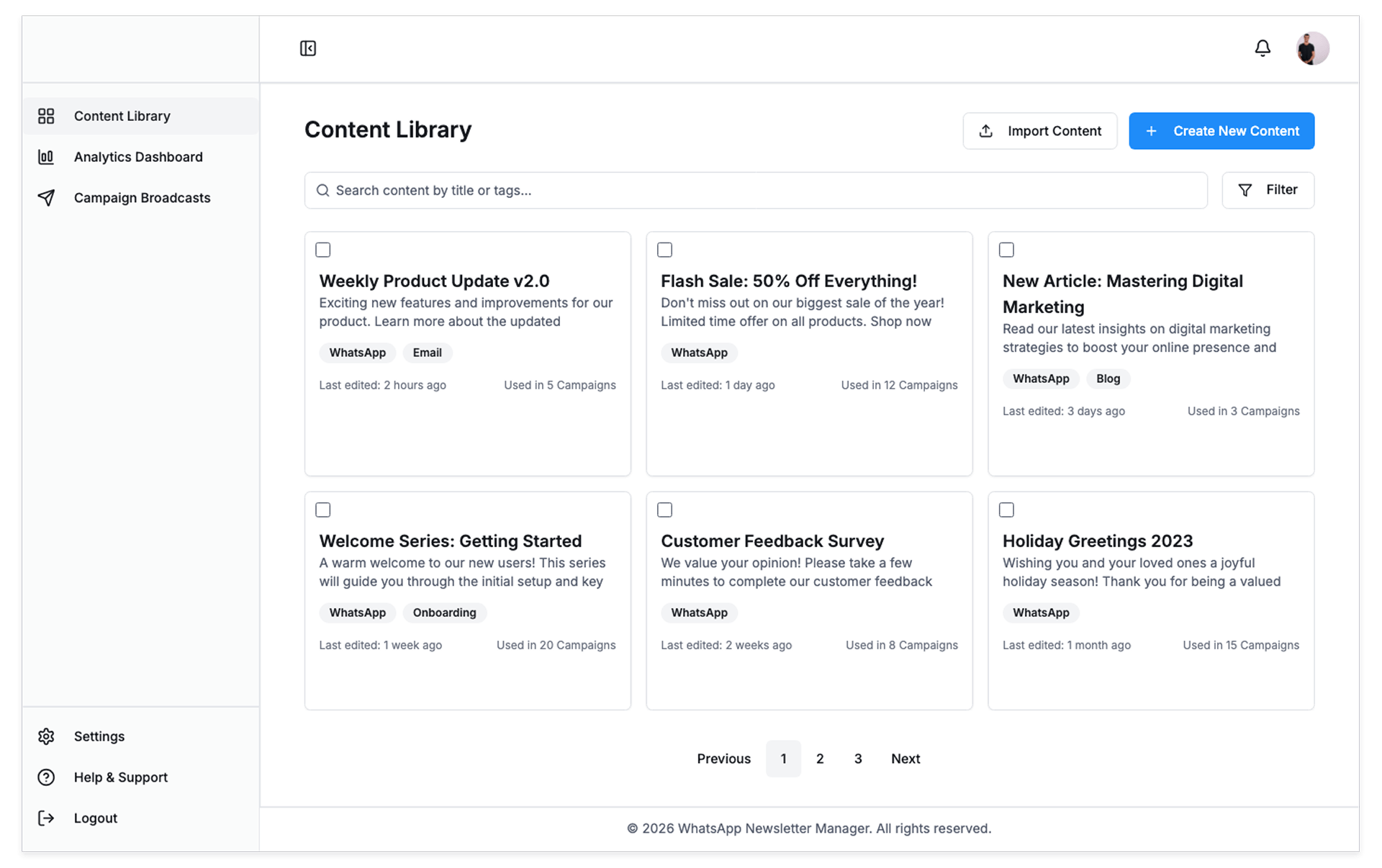Click the Import Content button

1039,131
